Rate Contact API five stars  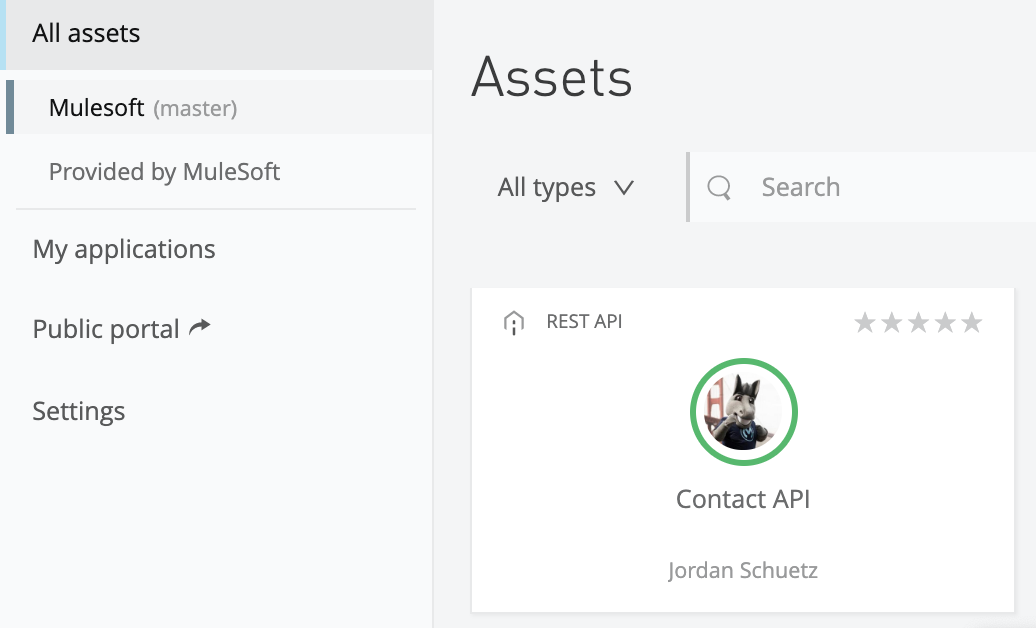(x=972, y=323)
